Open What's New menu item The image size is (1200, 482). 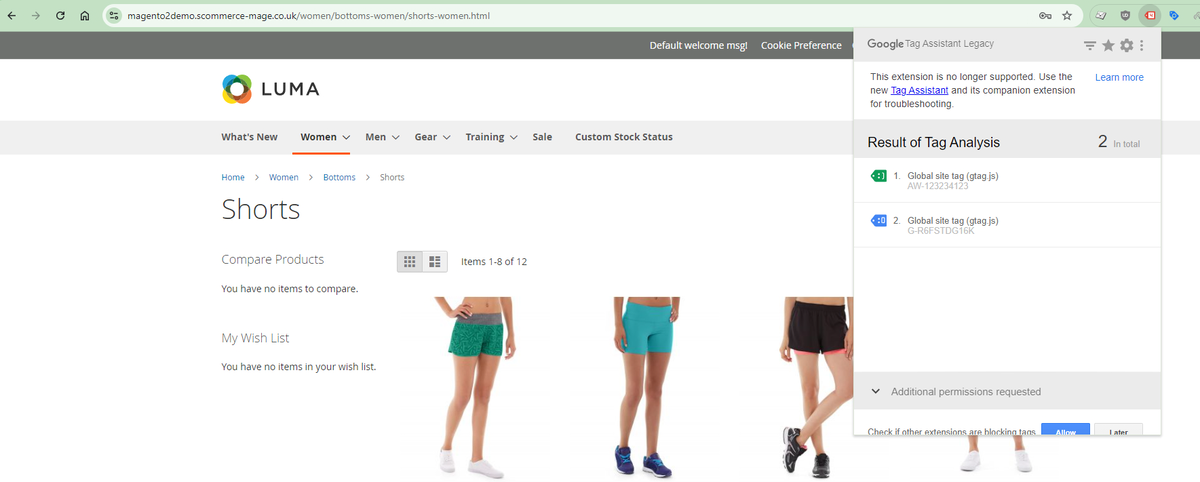pyautogui.click(x=249, y=137)
